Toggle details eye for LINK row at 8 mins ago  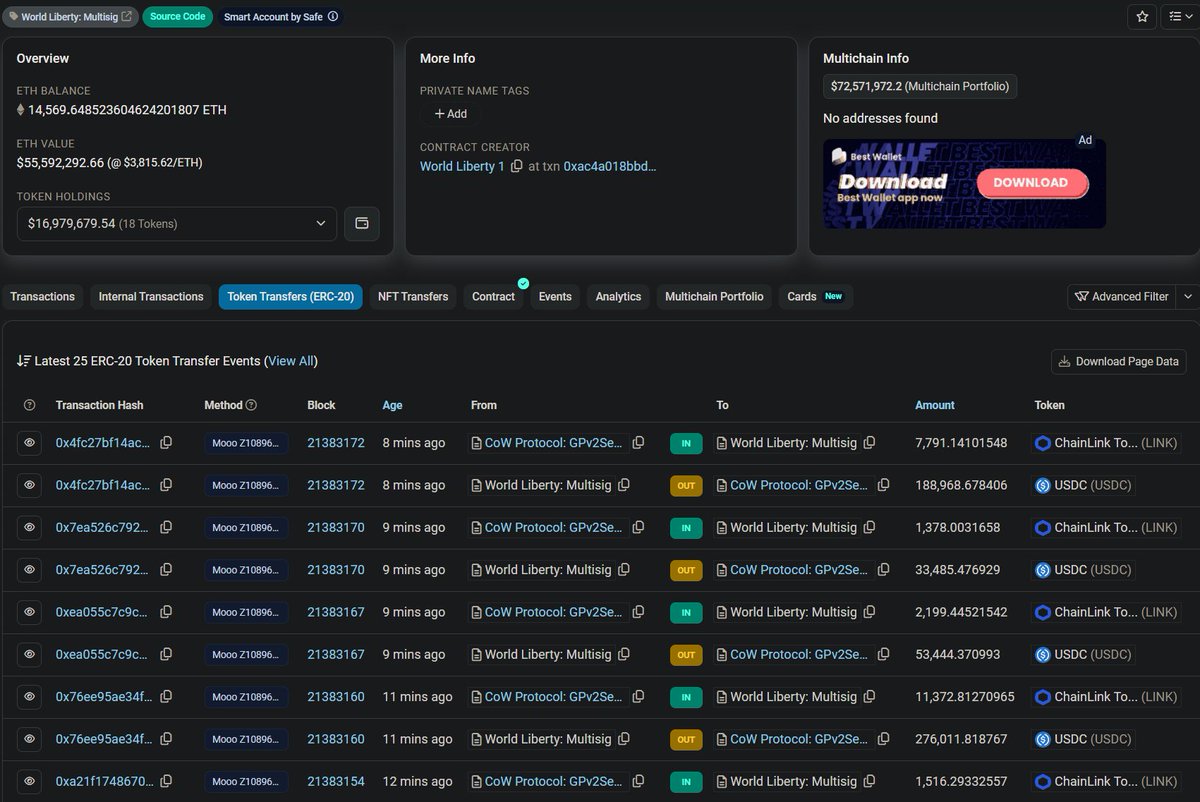pos(30,443)
